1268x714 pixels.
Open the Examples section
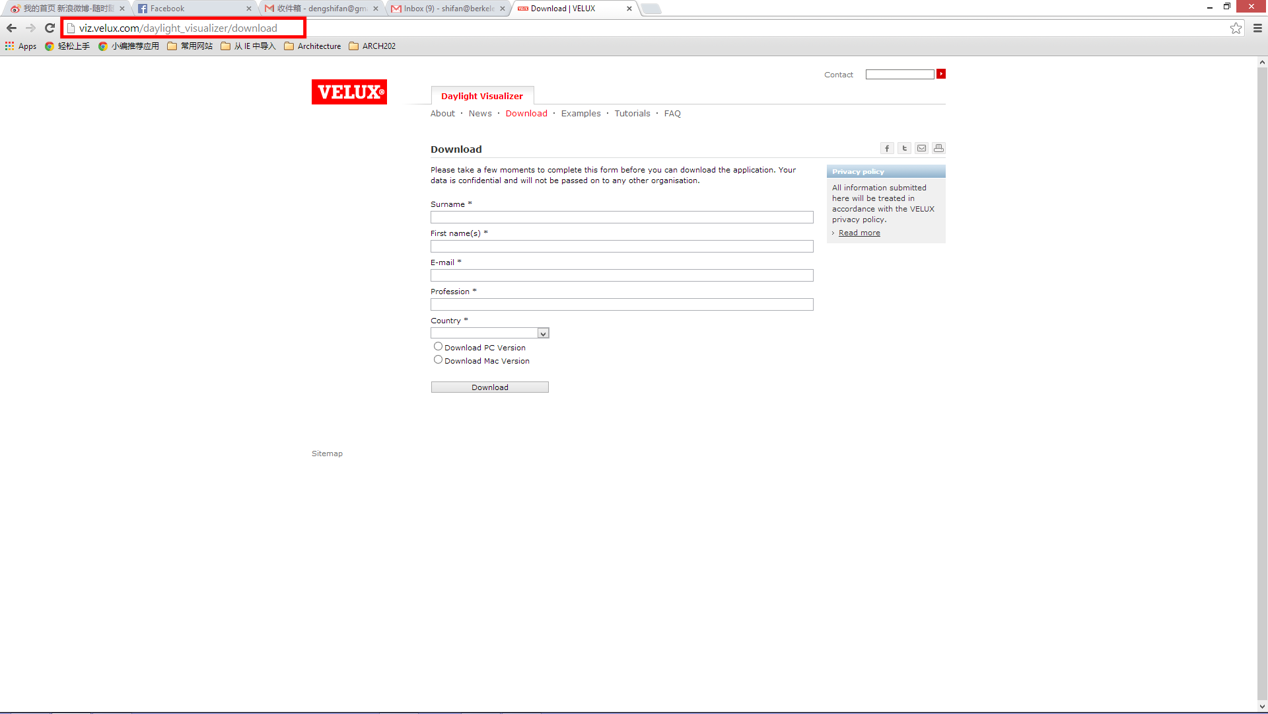581,114
